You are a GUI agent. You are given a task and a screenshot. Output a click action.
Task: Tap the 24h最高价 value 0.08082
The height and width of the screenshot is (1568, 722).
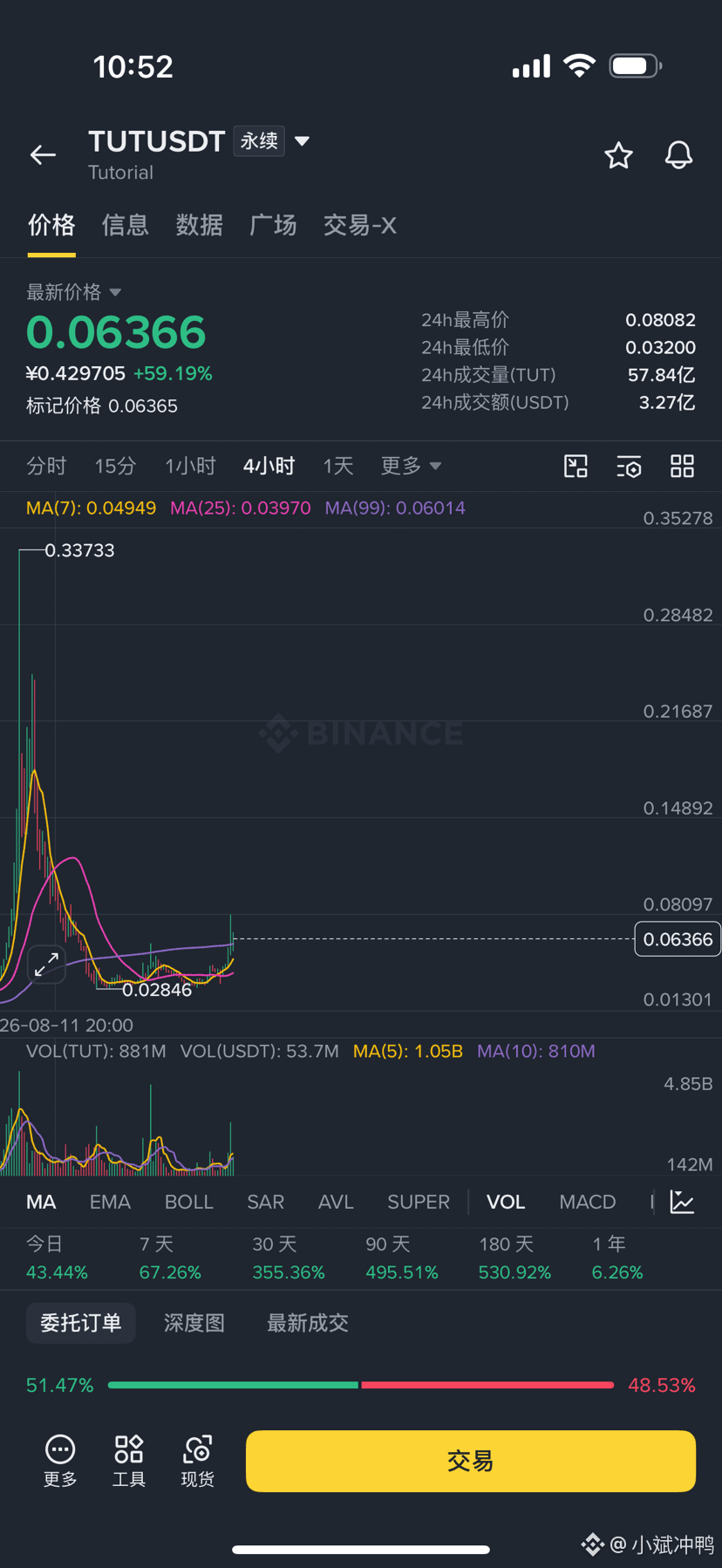coord(660,320)
